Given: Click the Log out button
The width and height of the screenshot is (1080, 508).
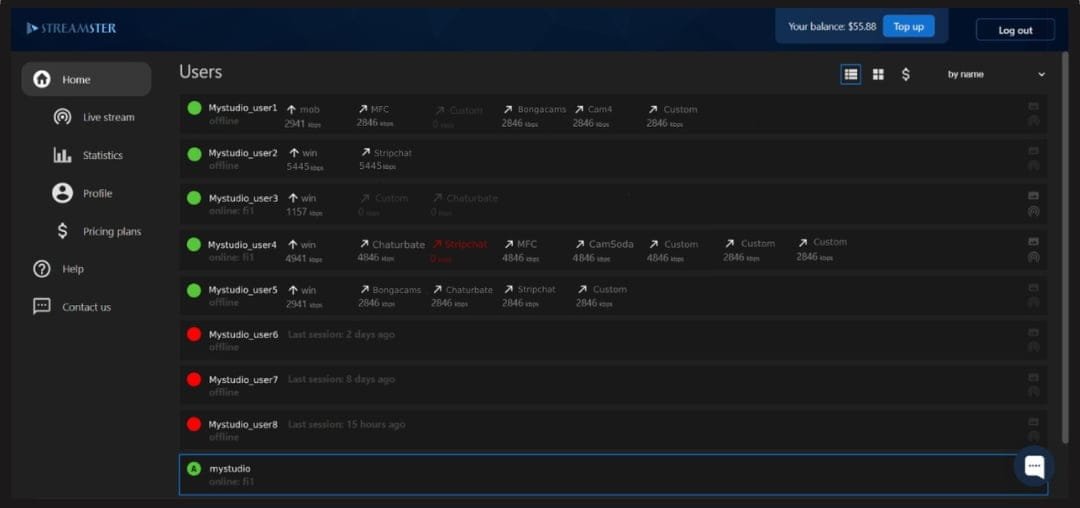Looking at the screenshot, I should [x=1015, y=30].
